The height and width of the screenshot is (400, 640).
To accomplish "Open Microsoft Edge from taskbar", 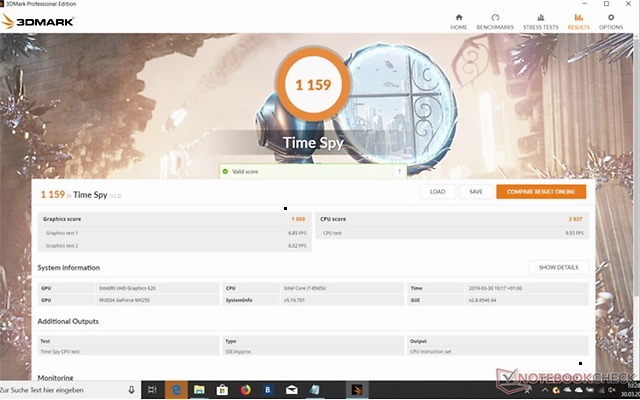I will (176, 390).
